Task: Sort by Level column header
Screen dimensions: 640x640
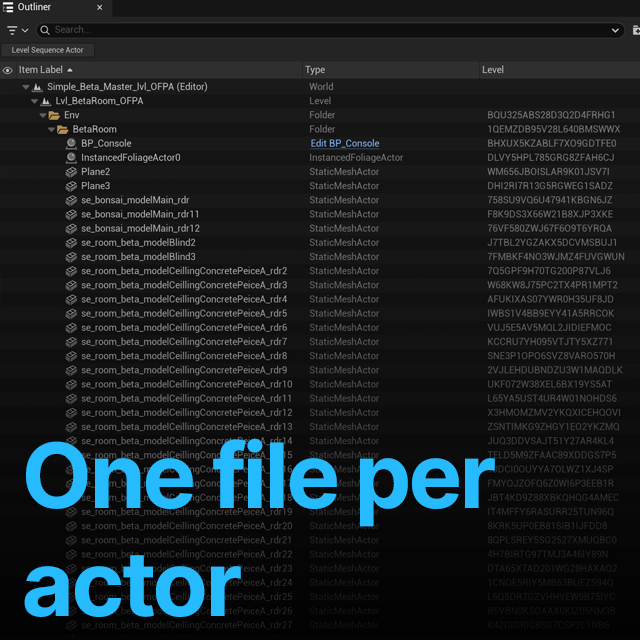Action: point(493,70)
